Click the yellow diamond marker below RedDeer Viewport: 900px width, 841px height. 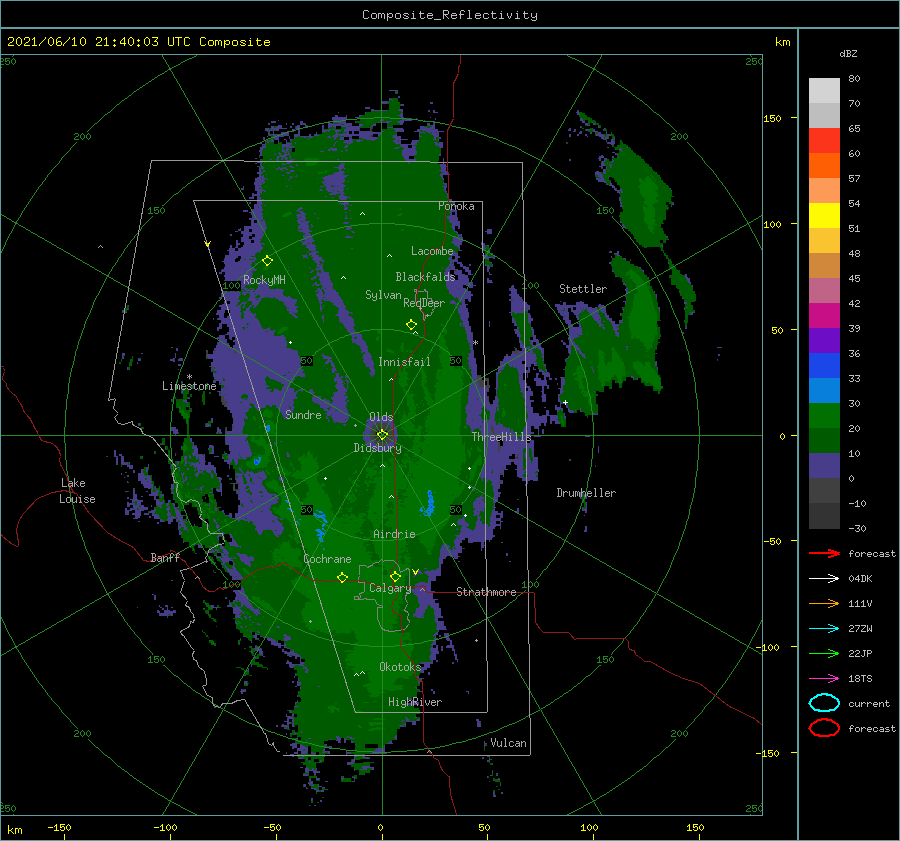click(411, 325)
